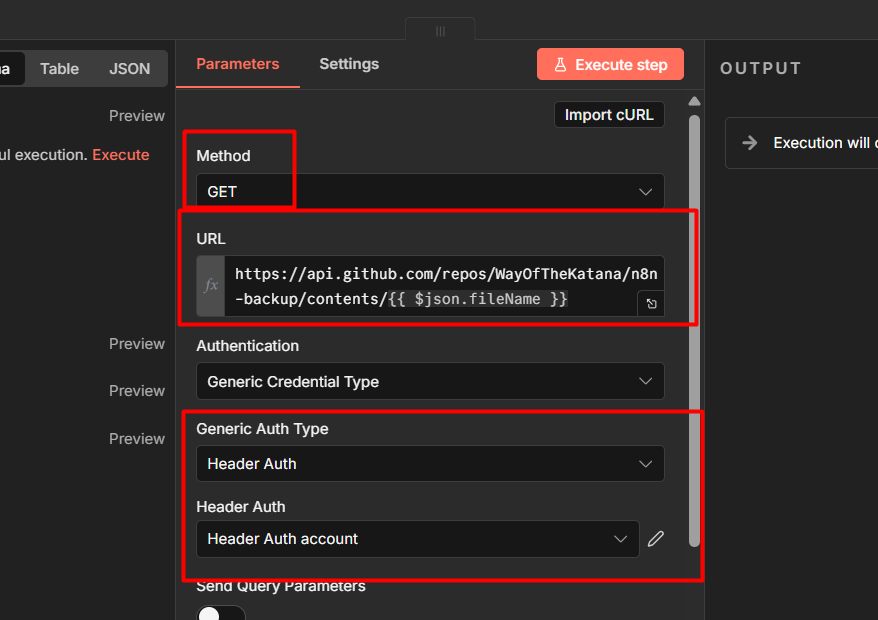Expand the Authentication dropdown
This screenshot has width=878, height=620.
(x=430, y=381)
